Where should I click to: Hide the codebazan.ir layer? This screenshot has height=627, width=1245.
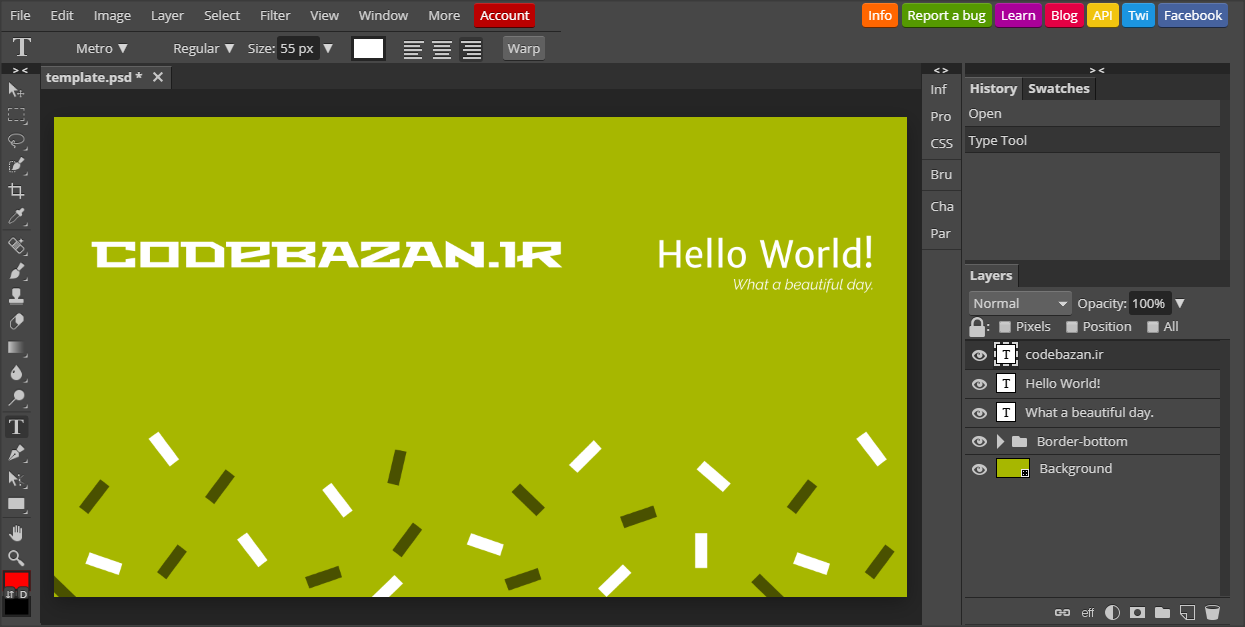pos(980,355)
